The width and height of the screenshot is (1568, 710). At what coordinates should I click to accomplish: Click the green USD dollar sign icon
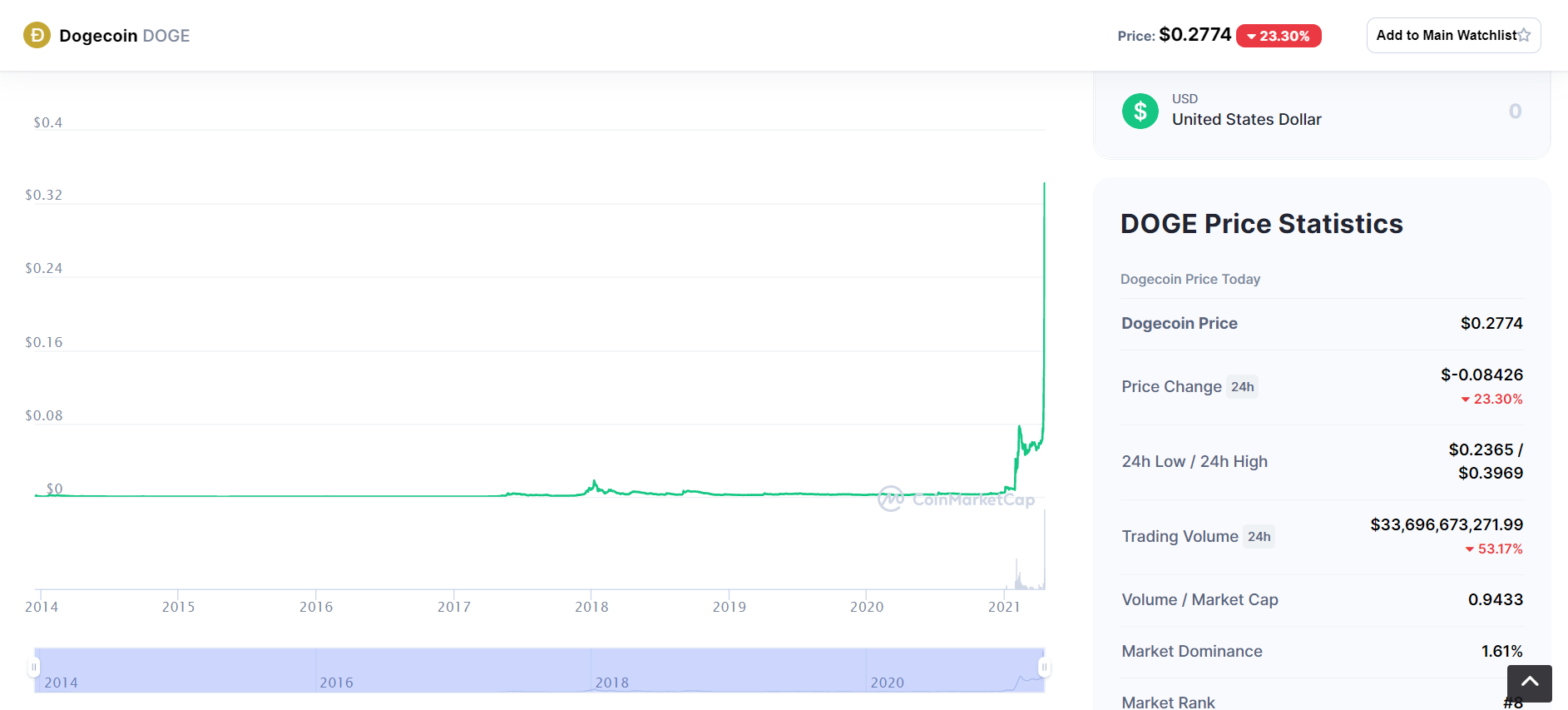[x=1140, y=111]
